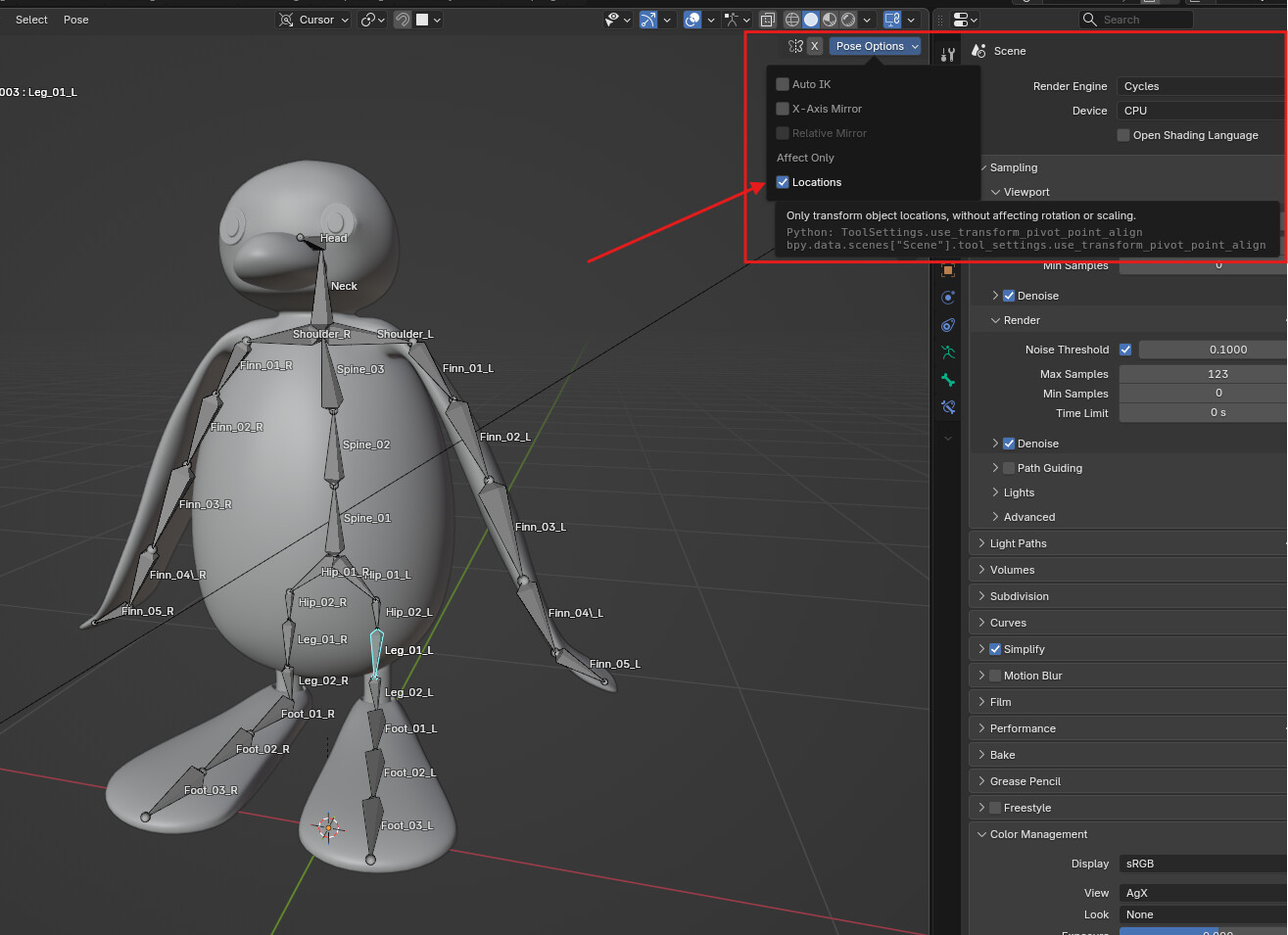1288x935 pixels.
Task: Switch to wireframe viewport shading
Action: (792, 20)
